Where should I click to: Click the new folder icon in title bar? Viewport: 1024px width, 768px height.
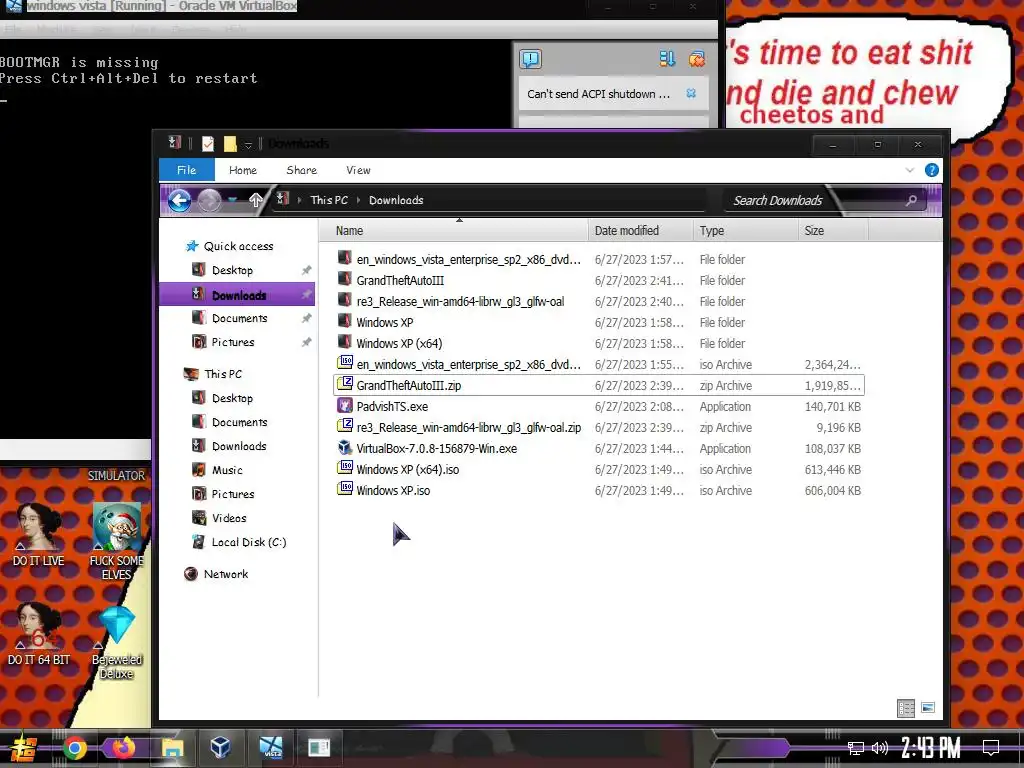click(230, 144)
